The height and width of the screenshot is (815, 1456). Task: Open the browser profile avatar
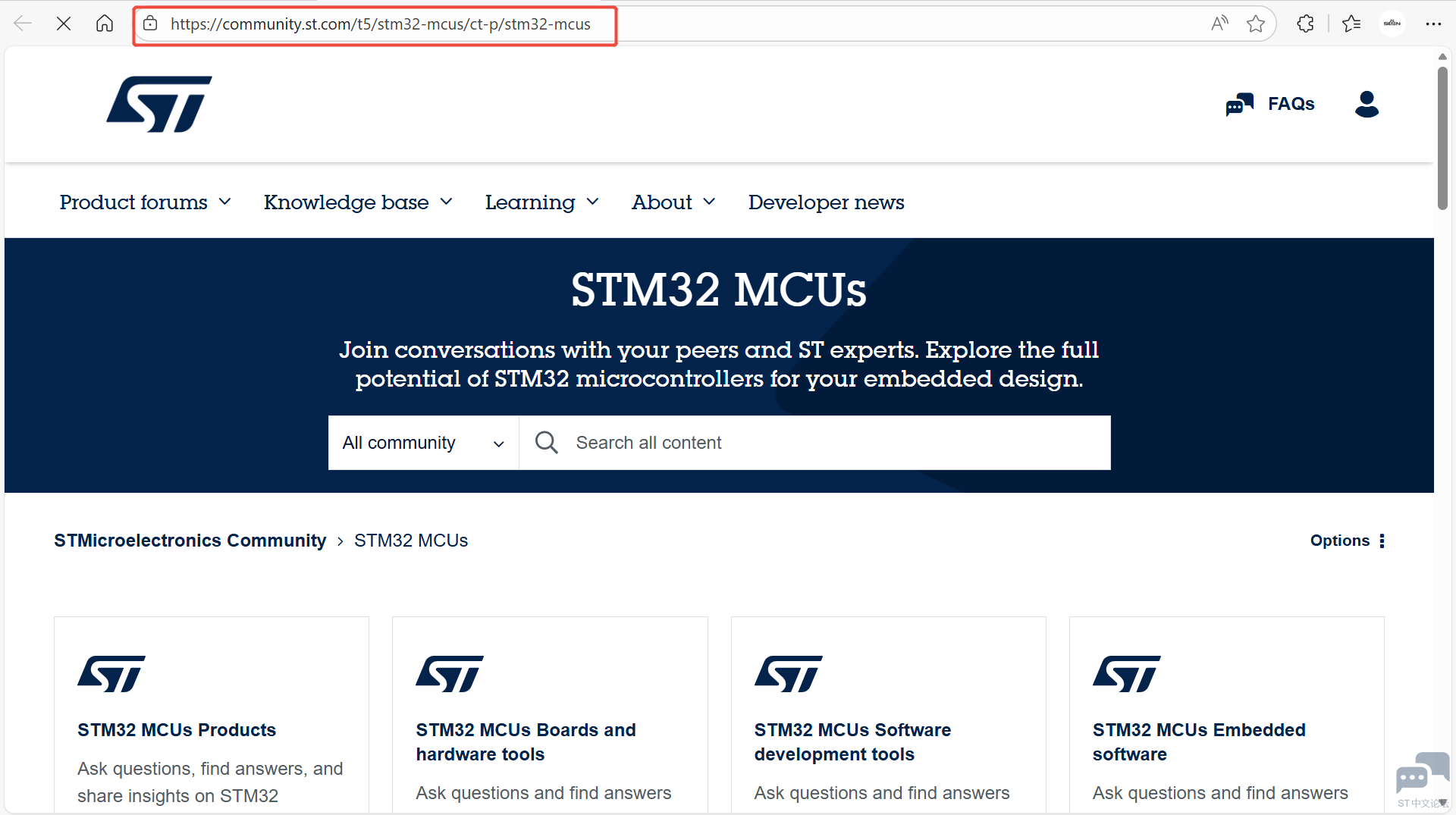pos(1392,24)
